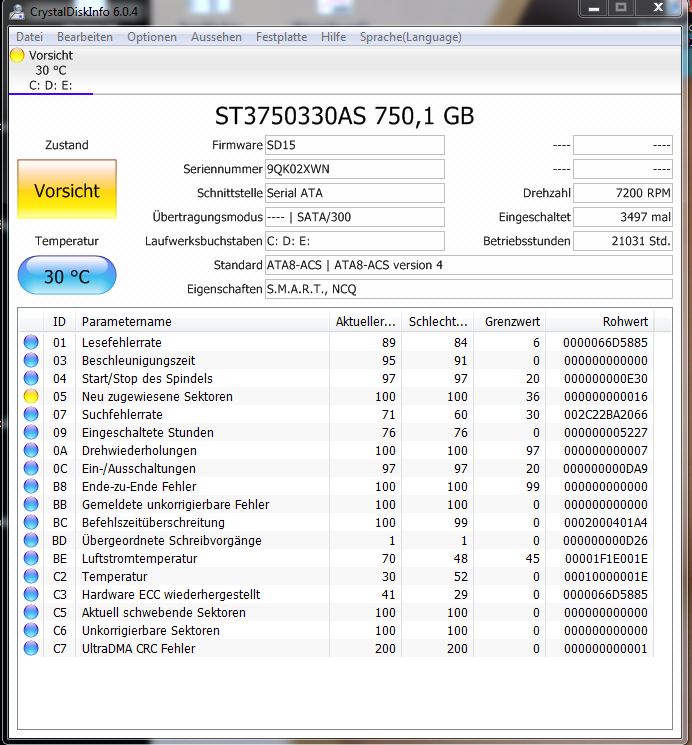Click the Betriebsstunden field 21031 Std.

click(623, 241)
